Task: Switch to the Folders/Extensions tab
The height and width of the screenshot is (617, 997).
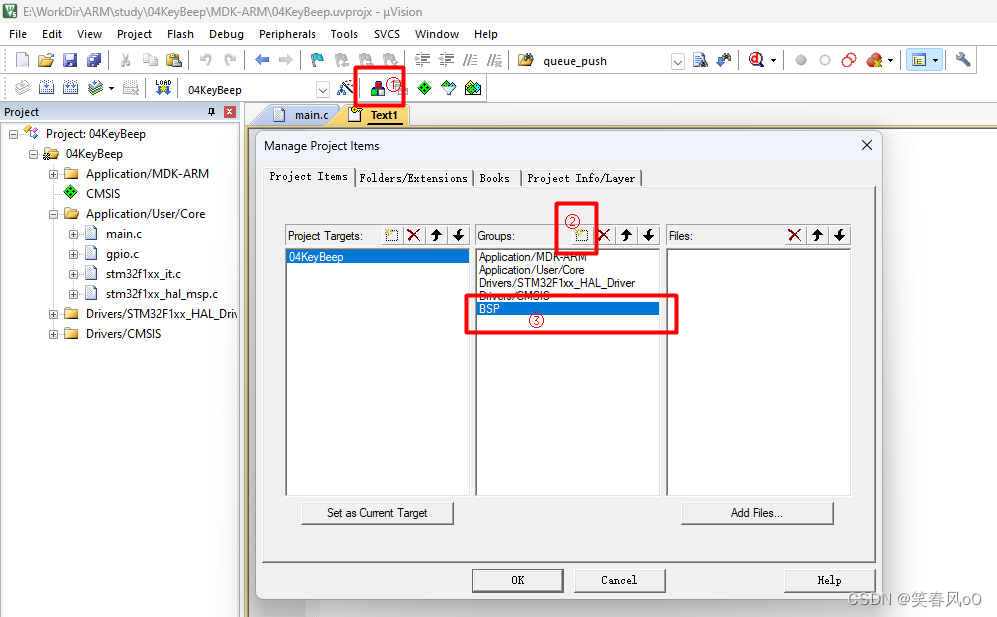Action: coord(413,178)
